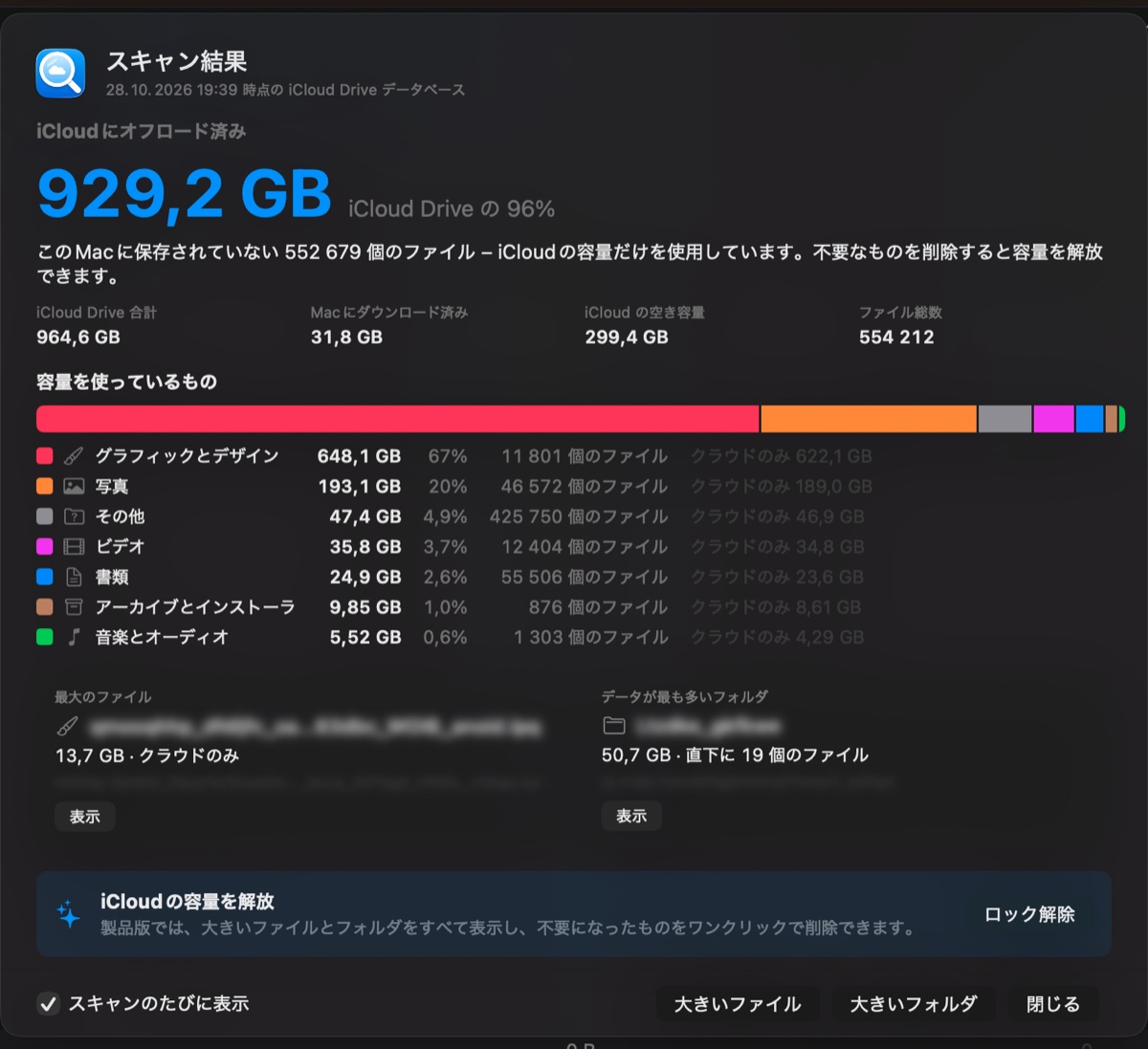1148x1049 pixels.
Task: Click the 964,6 GB iCloud Drive total
Action: (x=78, y=337)
